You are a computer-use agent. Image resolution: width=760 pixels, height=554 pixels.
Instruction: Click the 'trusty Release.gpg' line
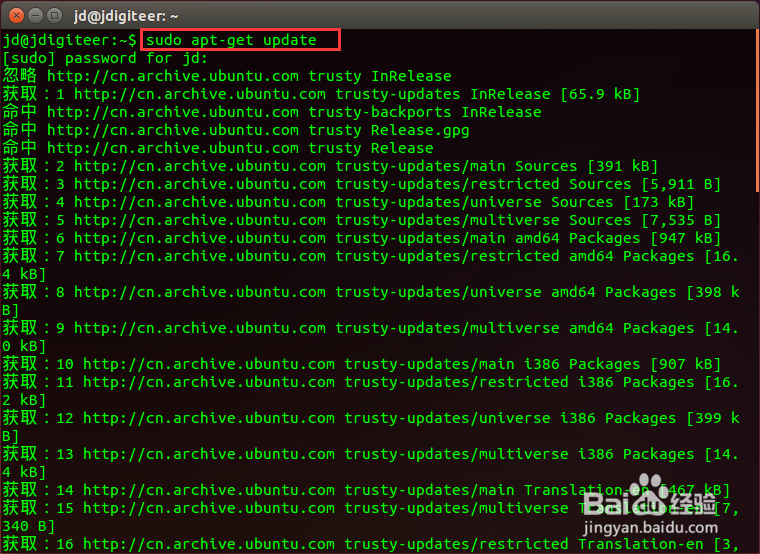236,130
